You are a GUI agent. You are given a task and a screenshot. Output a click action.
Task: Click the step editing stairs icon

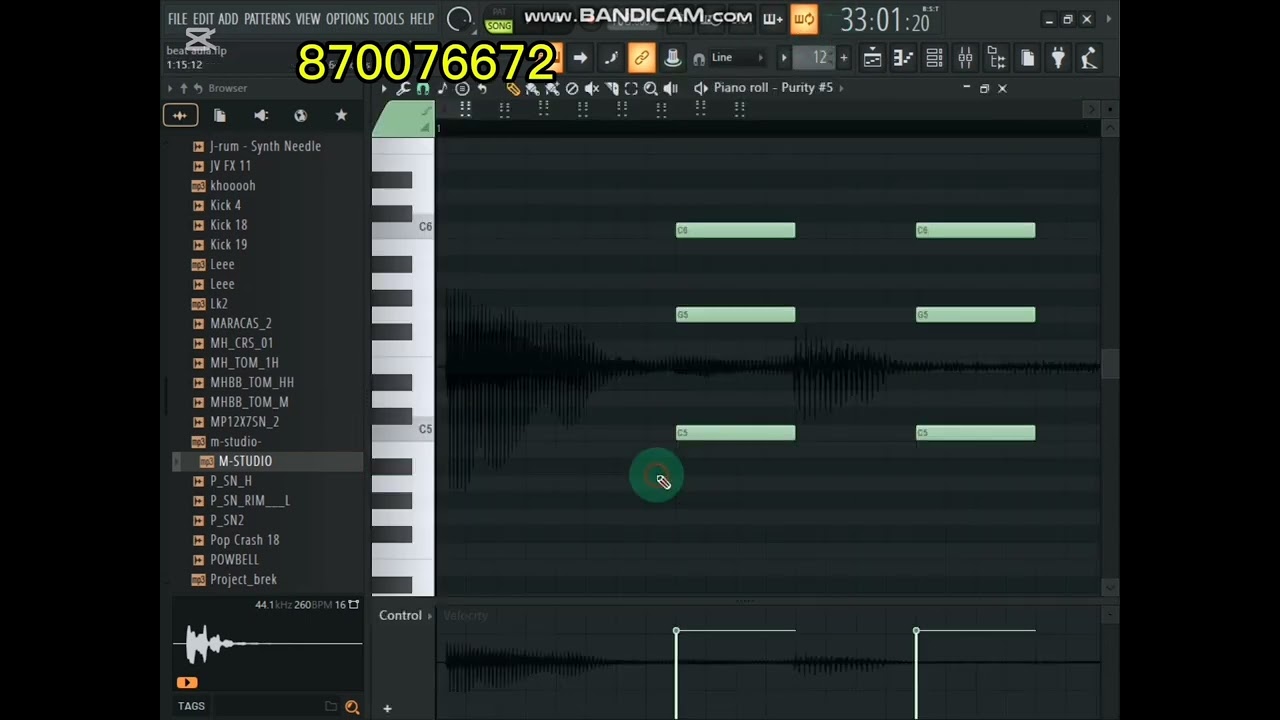pyautogui.click(x=611, y=58)
